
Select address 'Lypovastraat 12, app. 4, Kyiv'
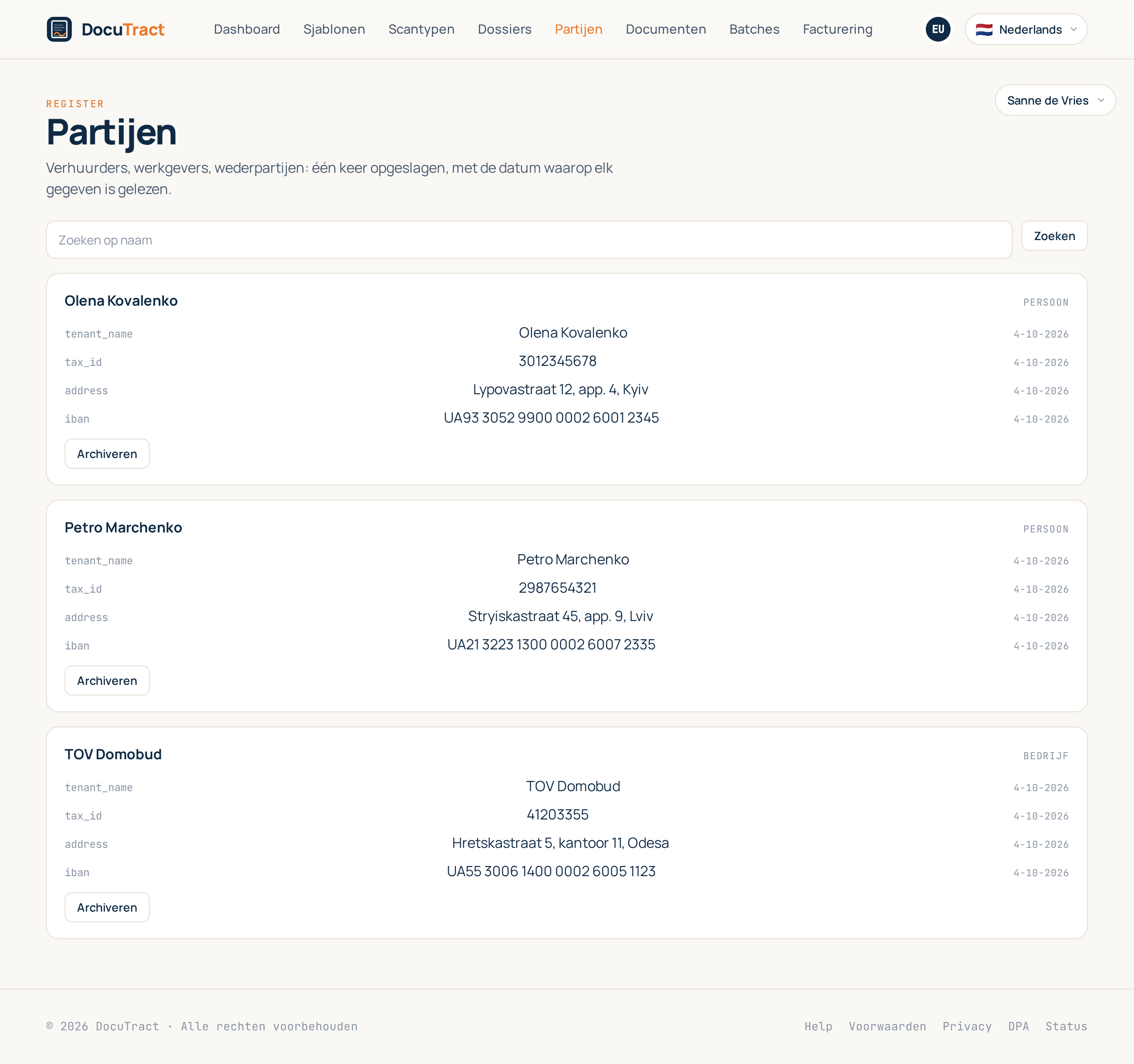(560, 390)
